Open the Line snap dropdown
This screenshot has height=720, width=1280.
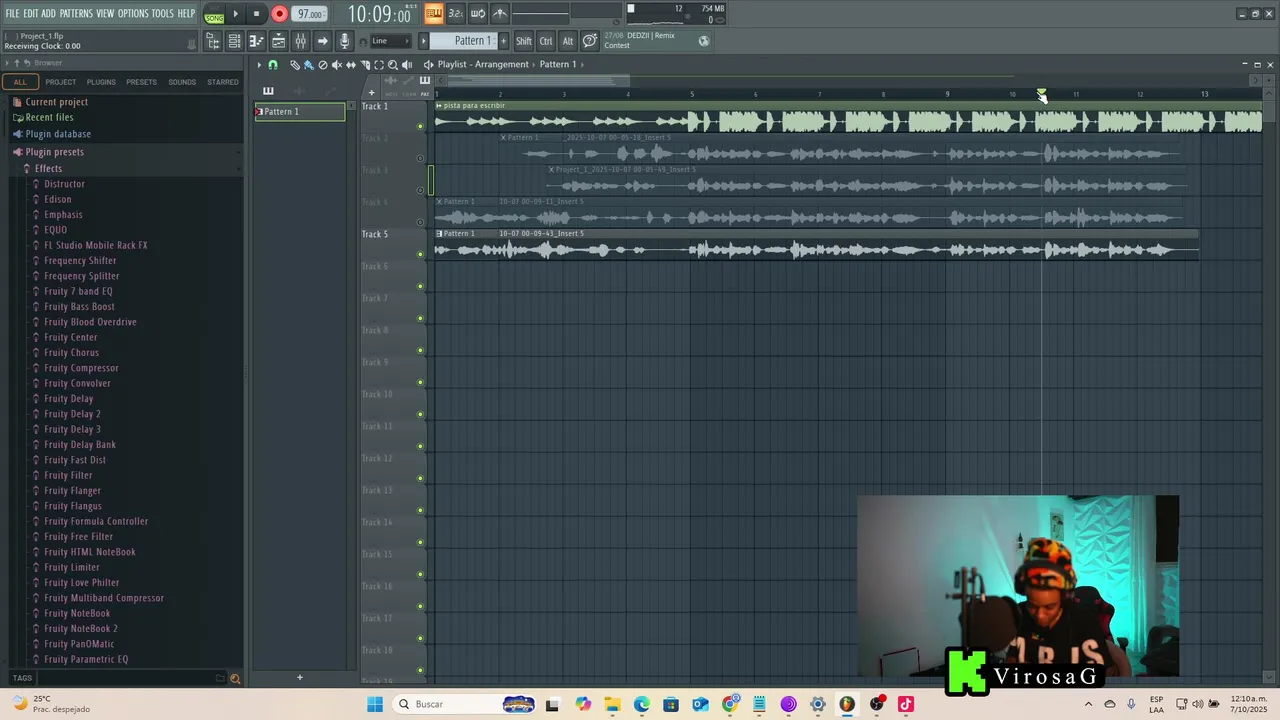point(390,41)
